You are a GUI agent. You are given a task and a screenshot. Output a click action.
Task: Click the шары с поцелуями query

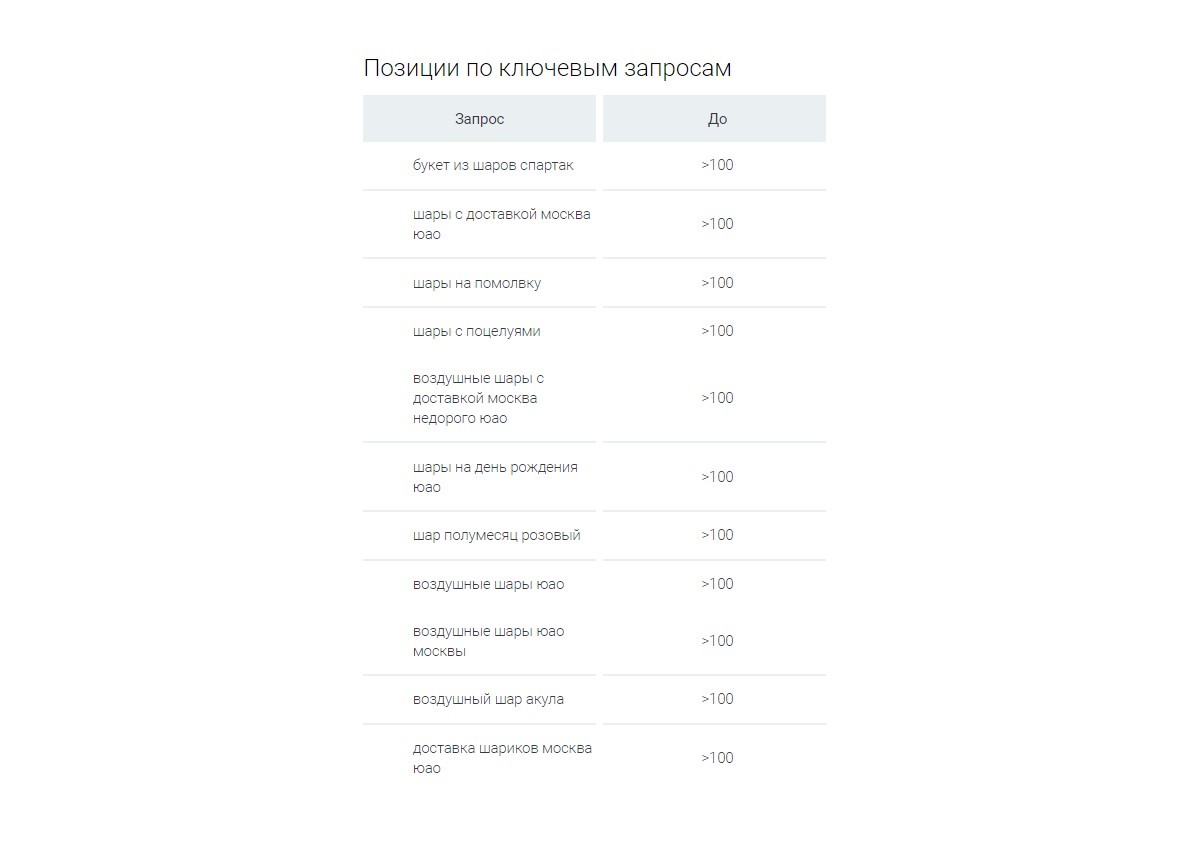[477, 331]
